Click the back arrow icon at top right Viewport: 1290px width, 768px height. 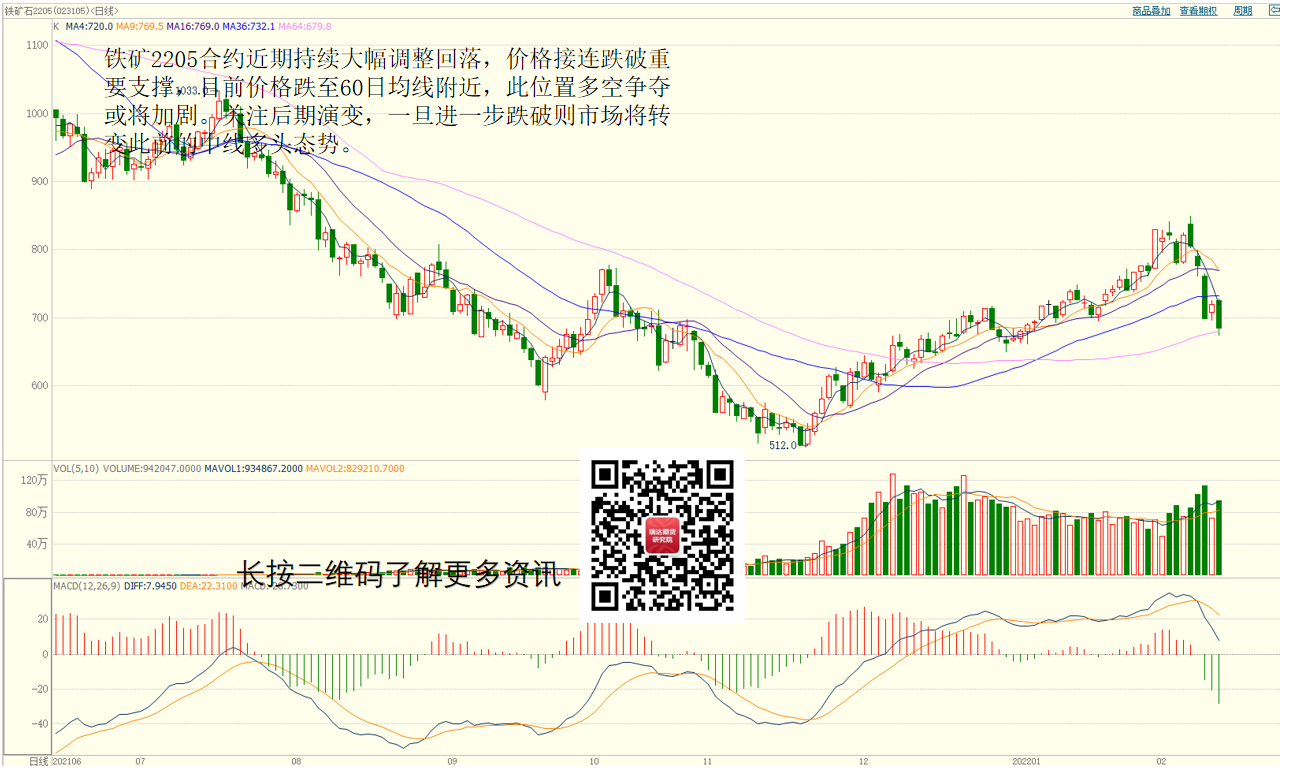point(1274,11)
